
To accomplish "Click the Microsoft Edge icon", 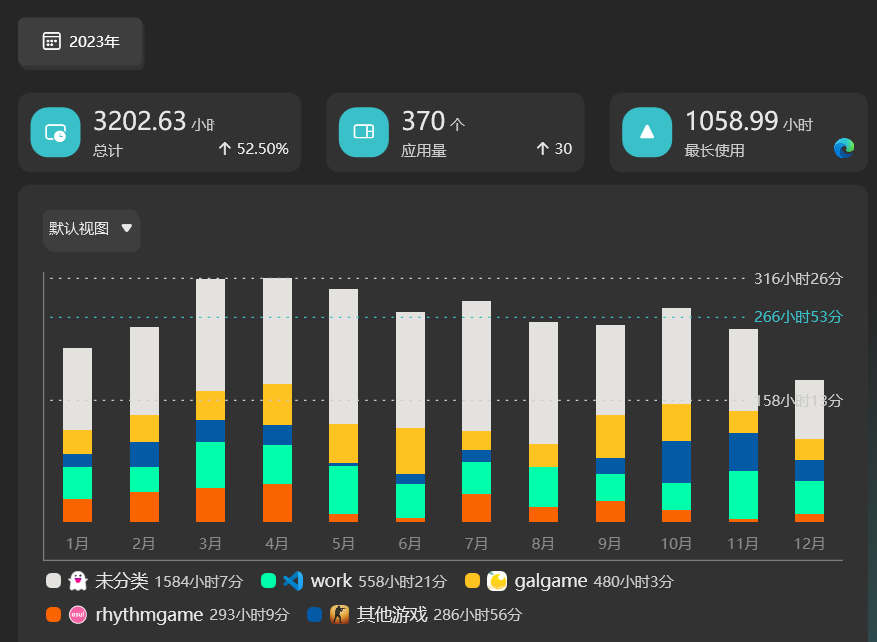I will (844, 148).
